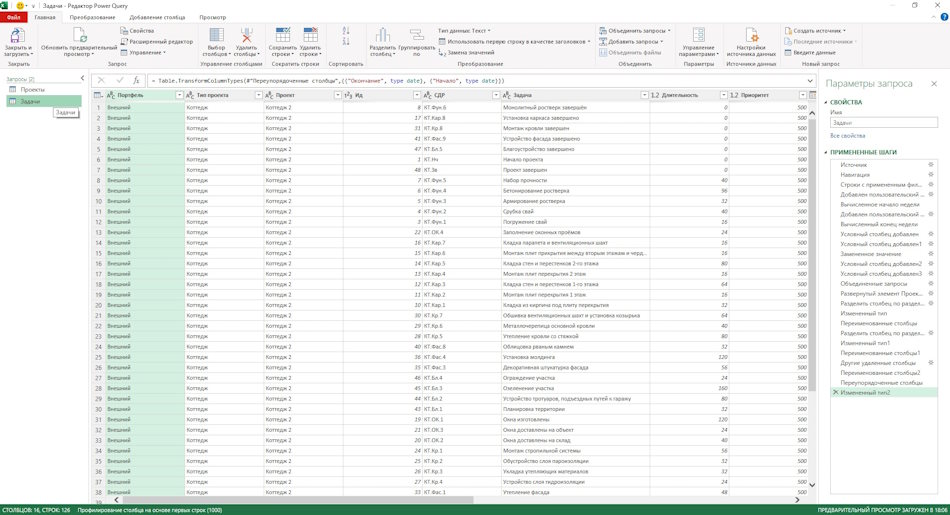Open filter dropdown of Тип проекта column
Viewport: 950px width, 515px height.
click(259, 95)
